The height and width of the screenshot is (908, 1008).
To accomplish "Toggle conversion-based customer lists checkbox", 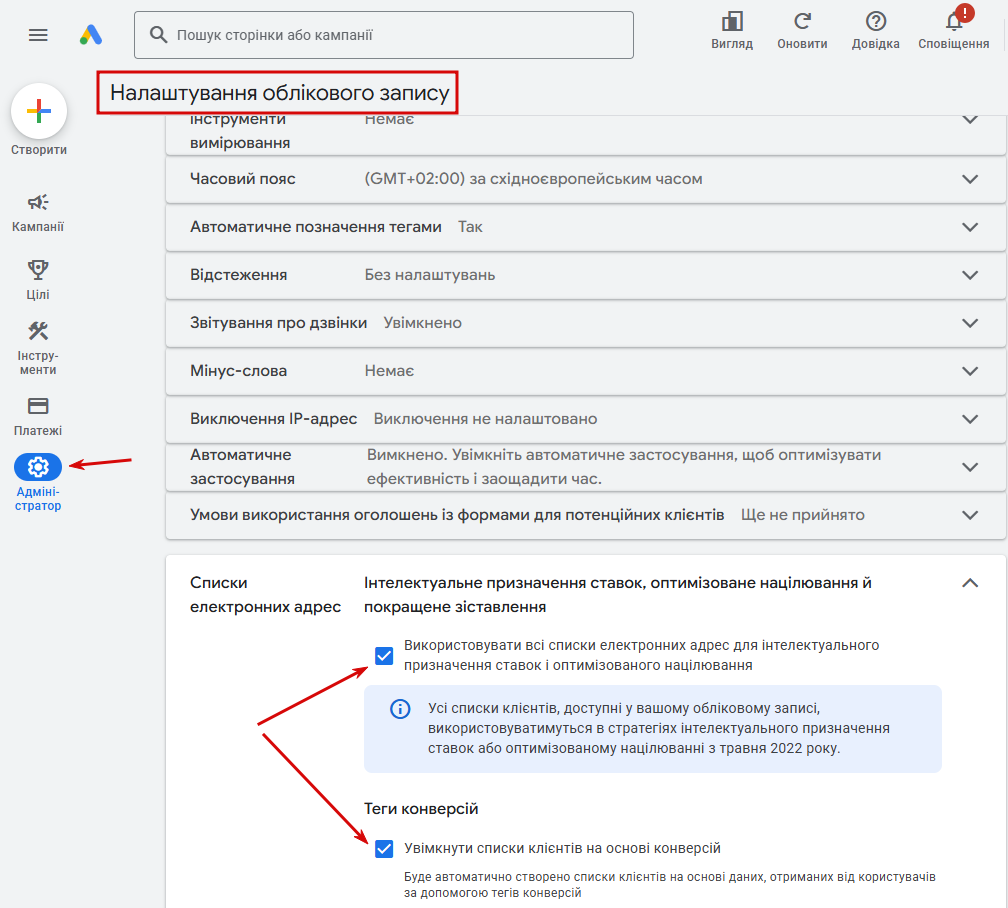I will pos(384,849).
